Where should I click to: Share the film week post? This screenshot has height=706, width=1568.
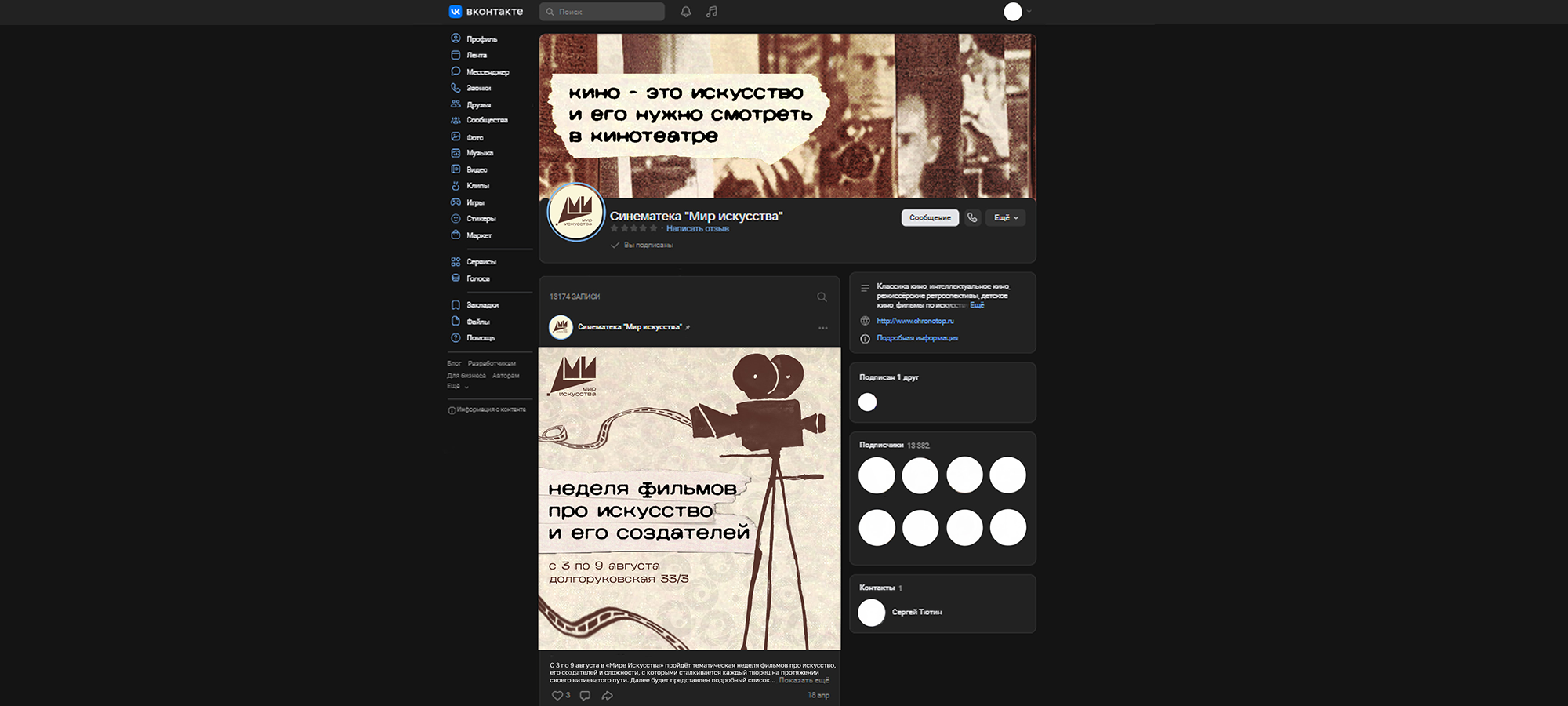click(607, 695)
